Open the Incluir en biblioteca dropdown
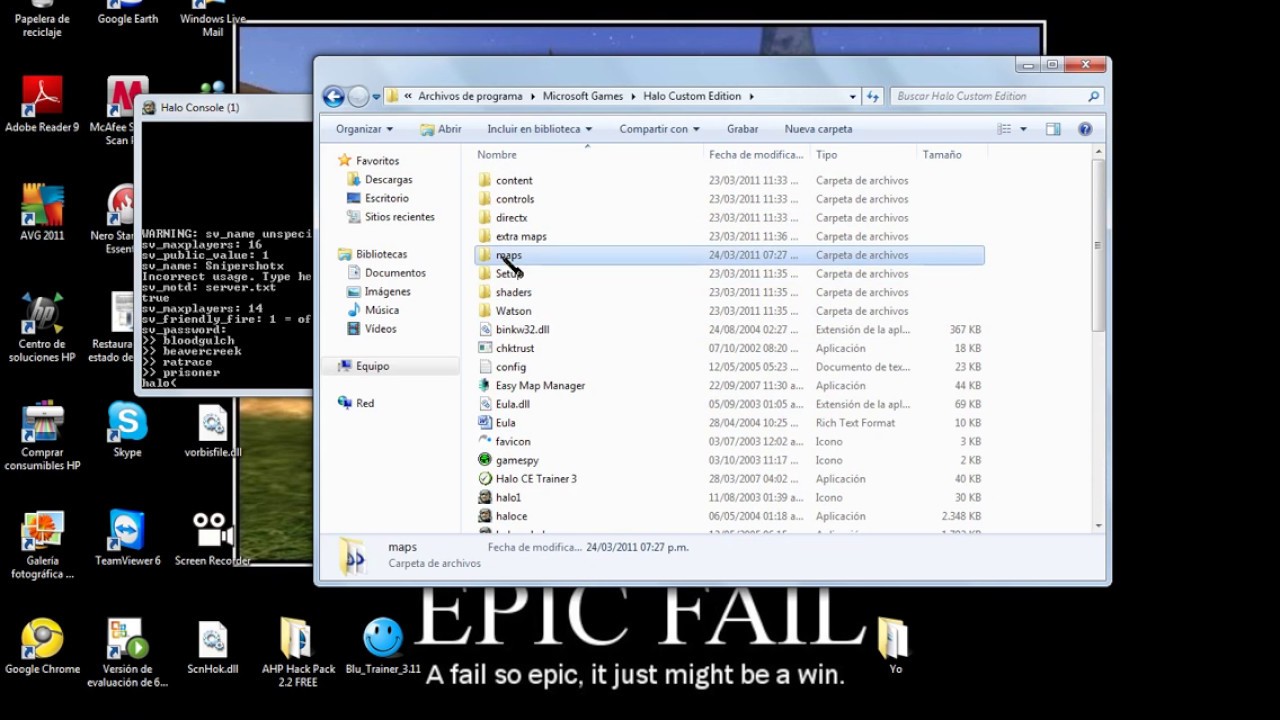The width and height of the screenshot is (1280, 720). tap(540, 129)
